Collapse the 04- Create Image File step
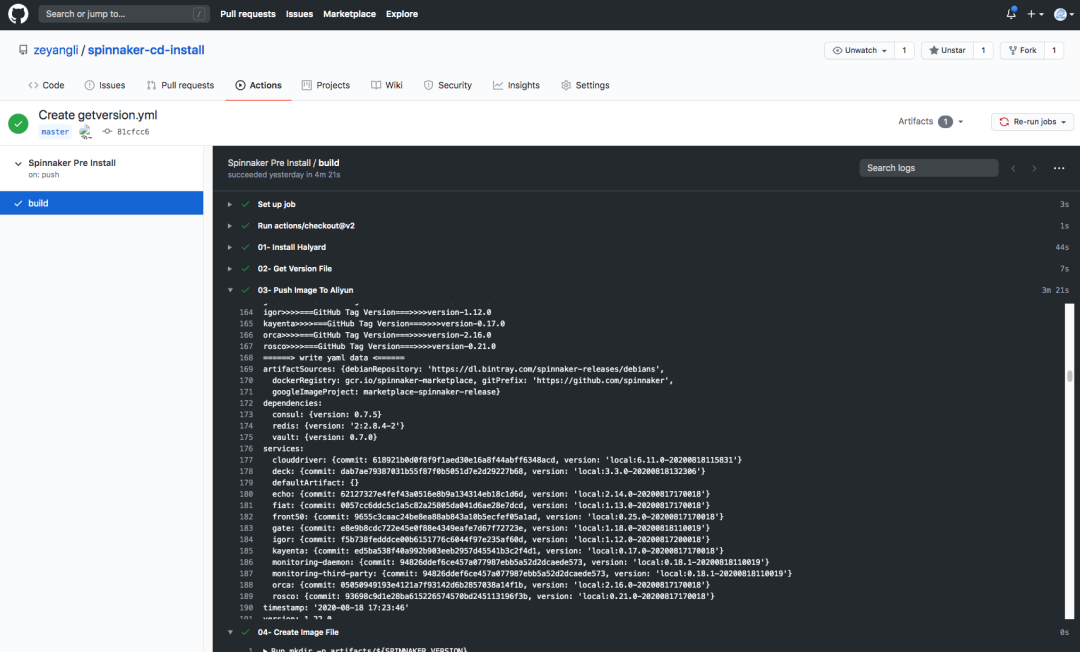Screen dimensions: 1080x652 coord(230,632)
